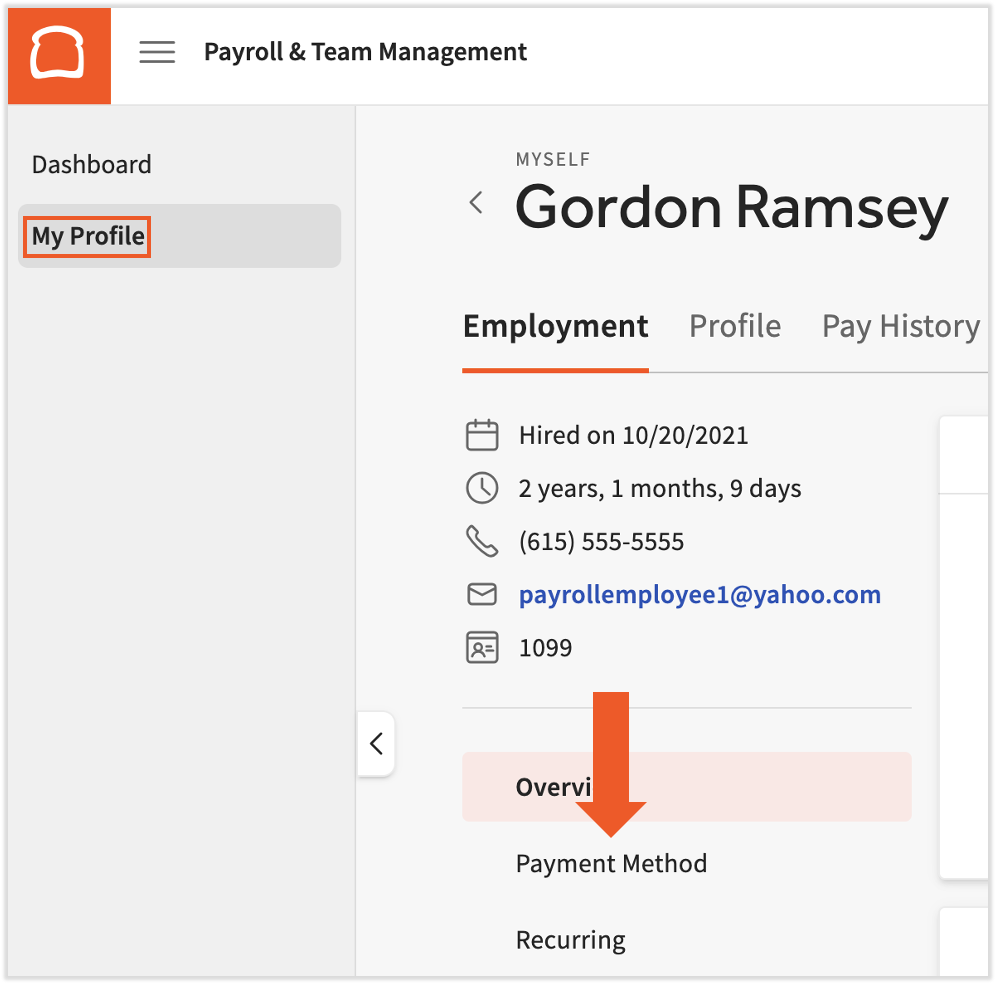Collapse the left panel using the chevron
This screenshot has height=984, width=1000.
376,744
